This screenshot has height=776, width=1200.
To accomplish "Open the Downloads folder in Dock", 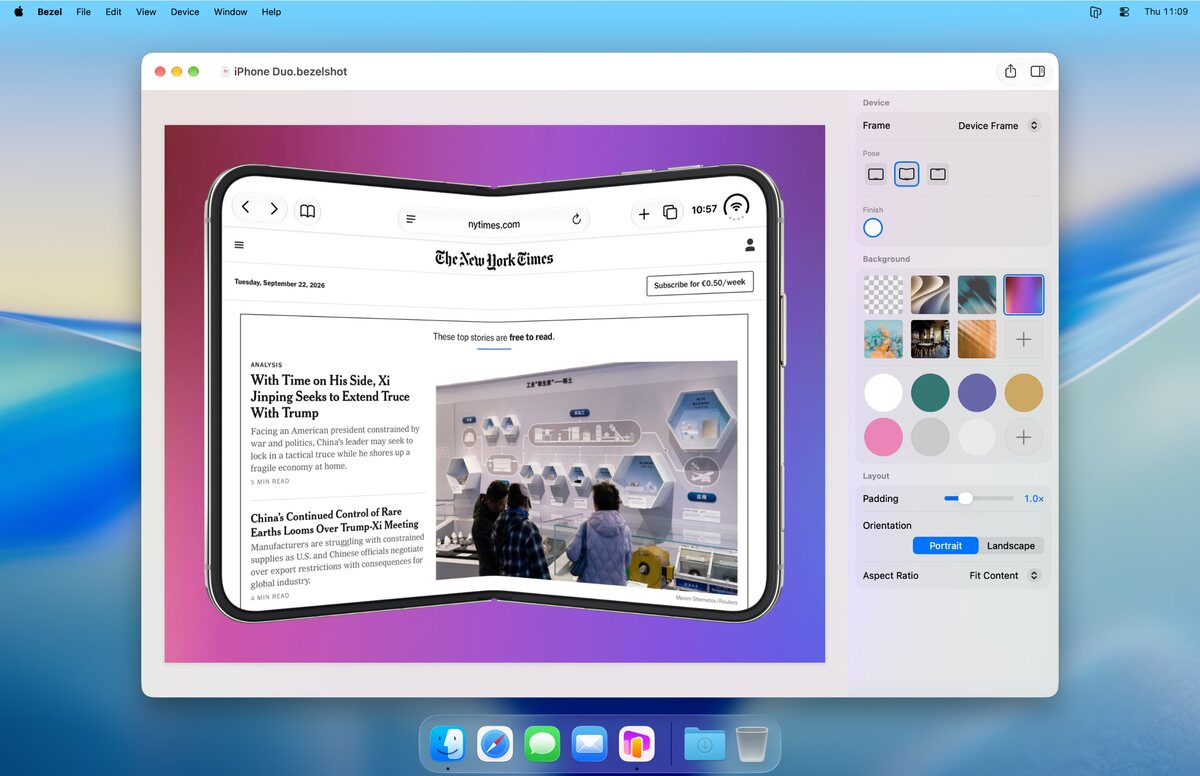I will 705,744.
